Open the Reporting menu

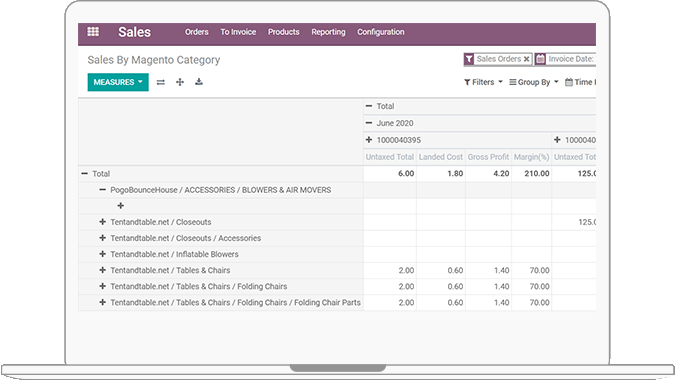pyautogui.click(x=328, y=32)
